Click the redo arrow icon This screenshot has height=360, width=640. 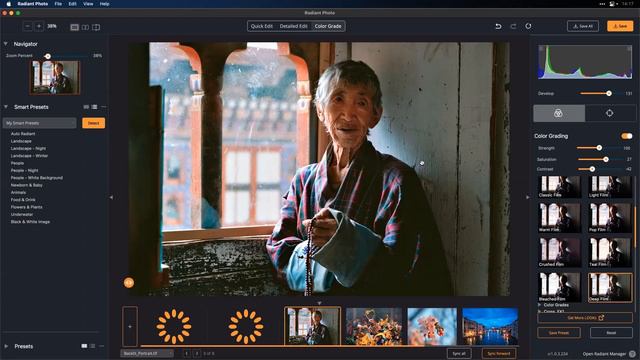(513, 26)
